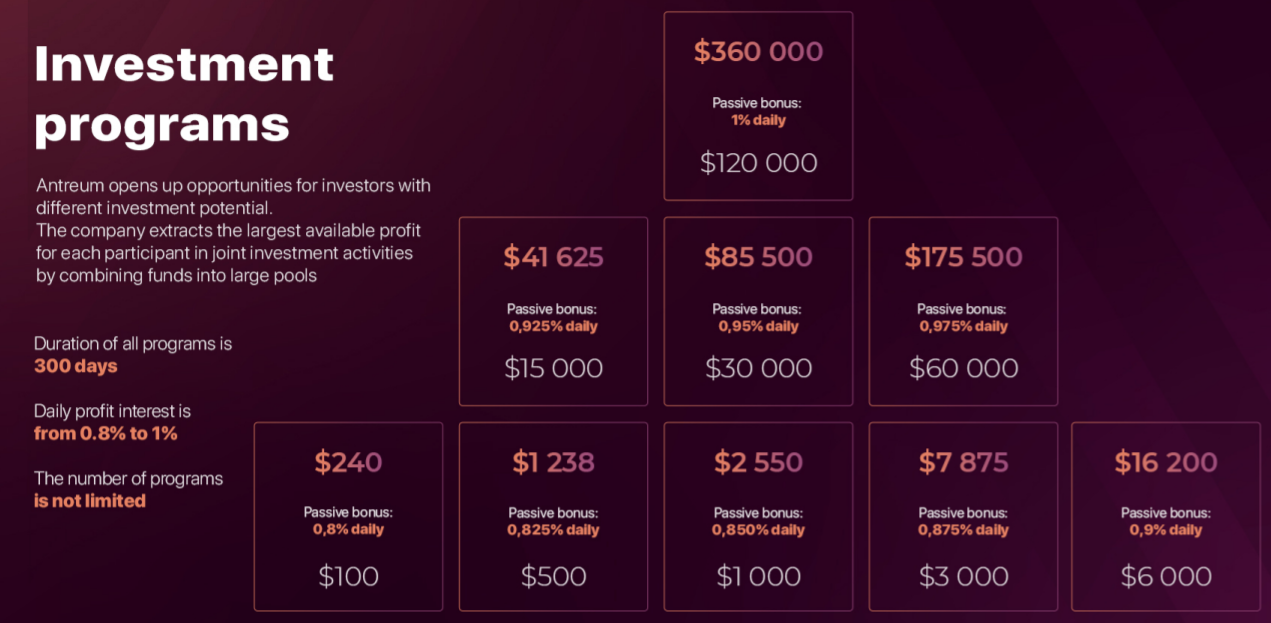Select the $15 000 program card

553,311
